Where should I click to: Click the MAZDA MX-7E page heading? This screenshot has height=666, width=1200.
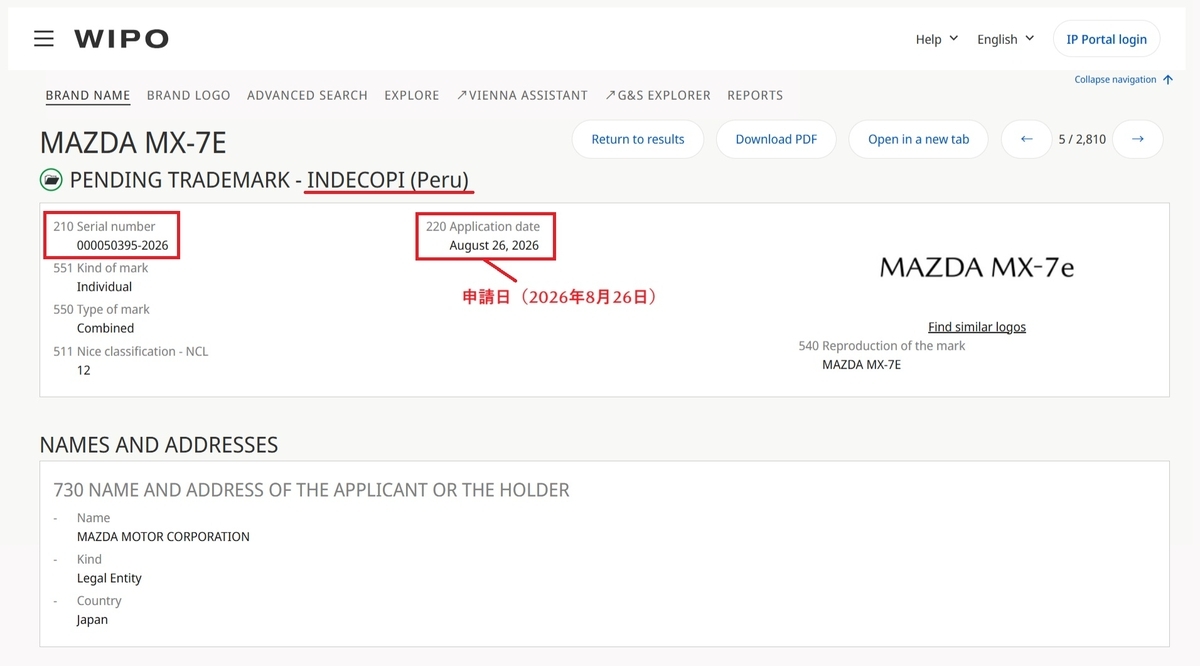[133, 143]
